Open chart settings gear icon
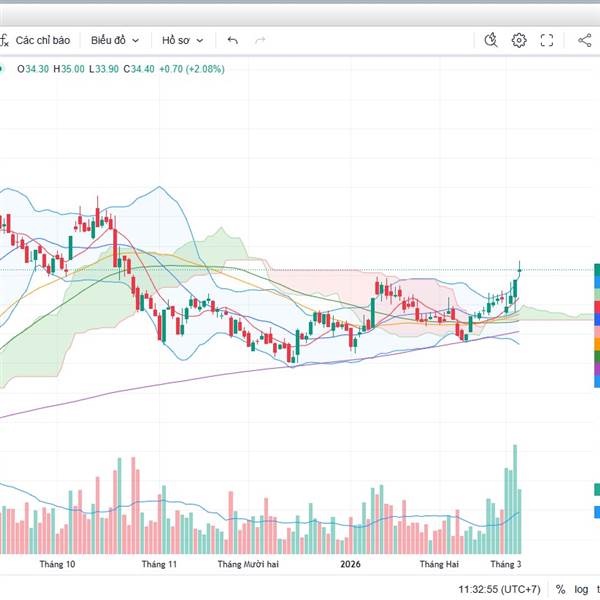 519,40
